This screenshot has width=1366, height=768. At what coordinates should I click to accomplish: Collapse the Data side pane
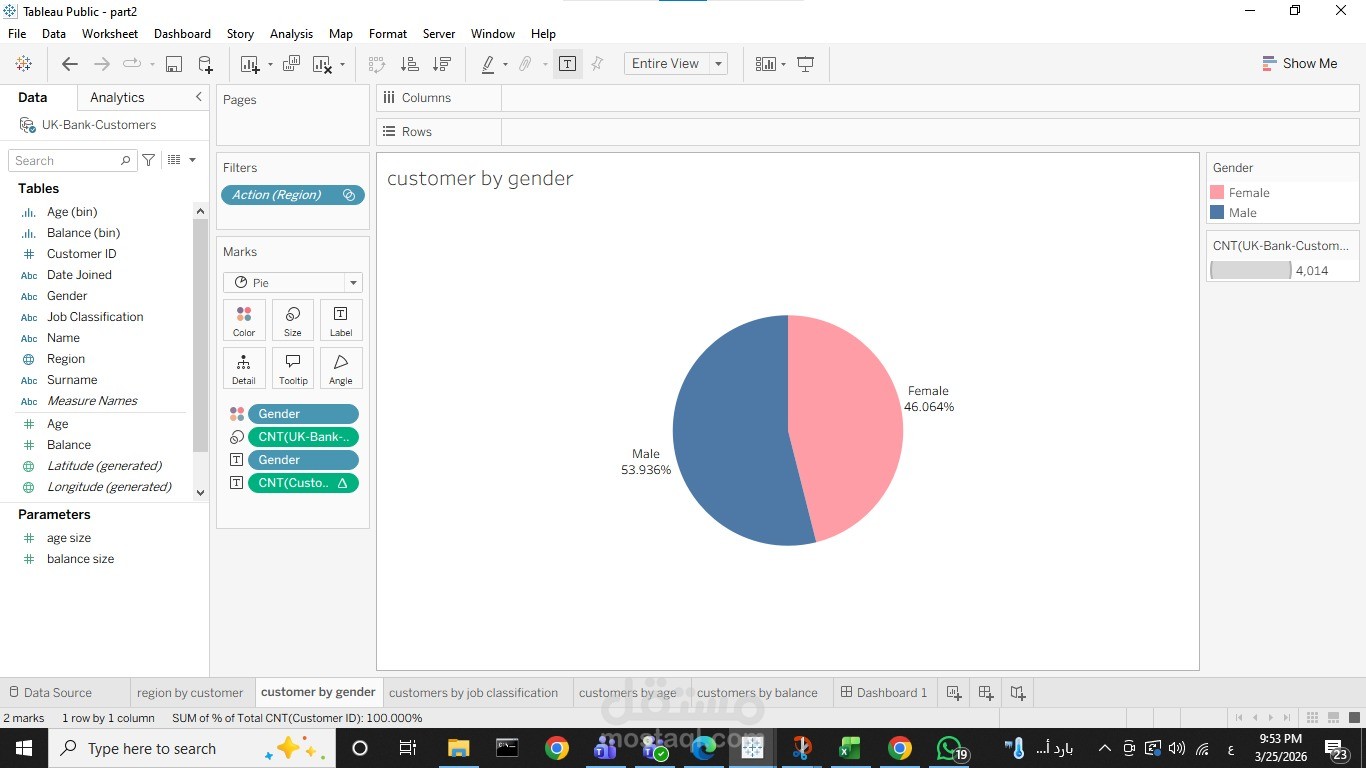pyautogui.click(x=198, y=97)
